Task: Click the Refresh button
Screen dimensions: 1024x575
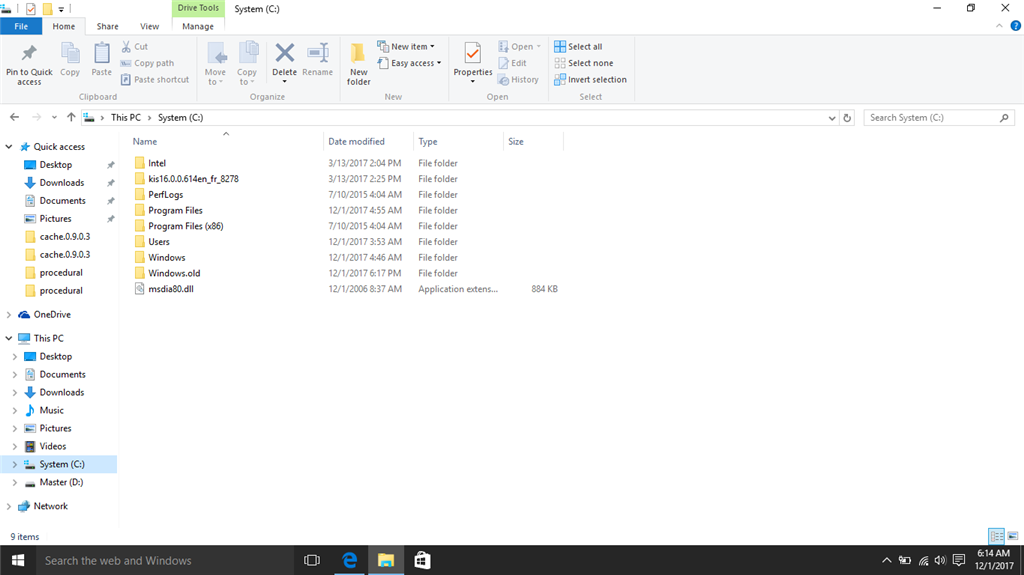Action: tap(847, 118)
